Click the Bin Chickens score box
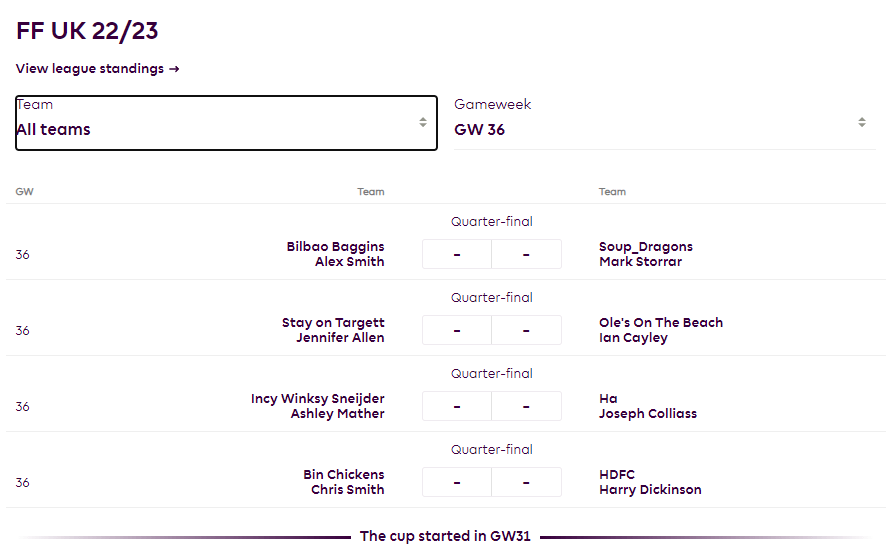 457,482
